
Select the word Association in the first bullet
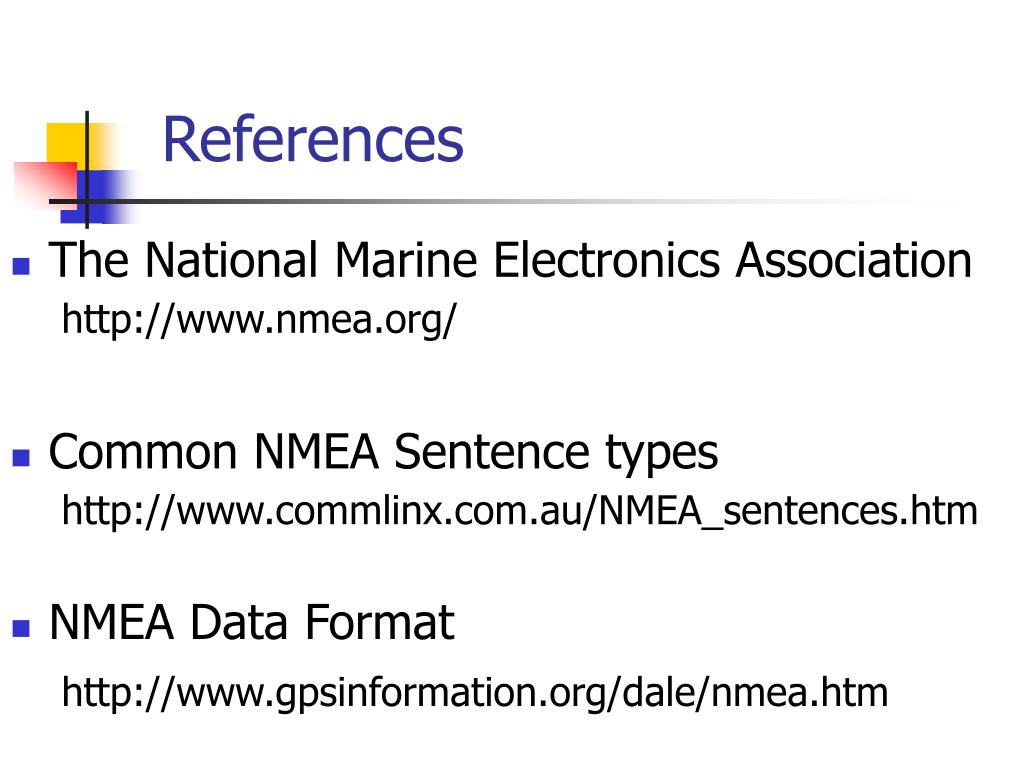853,261
